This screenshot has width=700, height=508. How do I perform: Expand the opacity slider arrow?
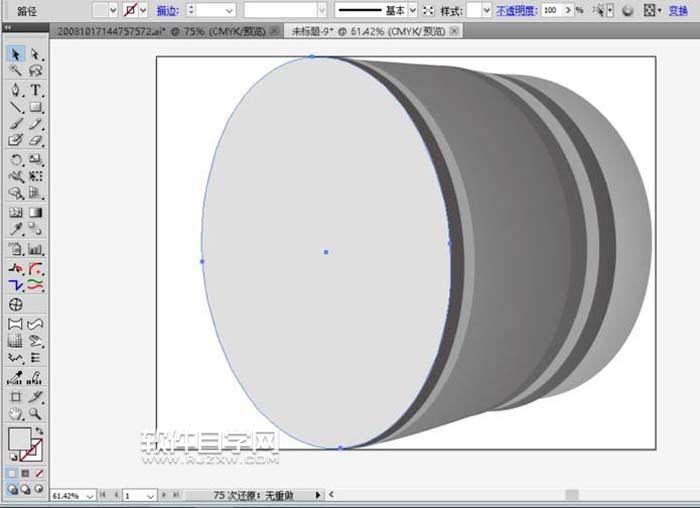568,10
